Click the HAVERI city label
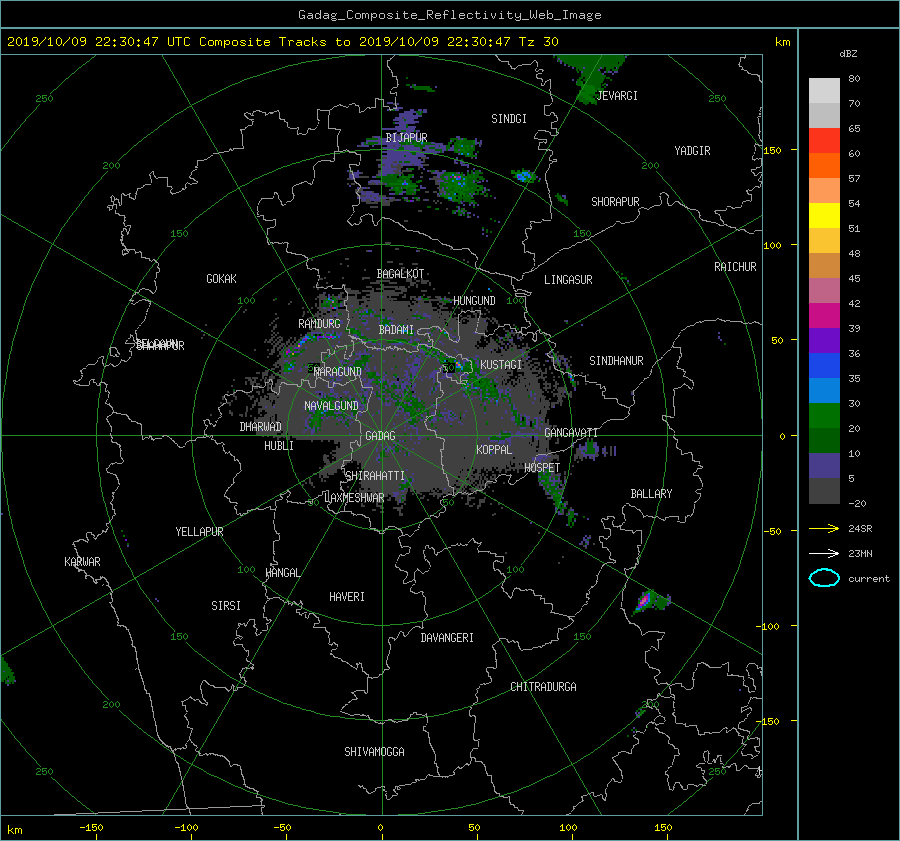Viewport: 900px width, 841px height. (347, 597)
